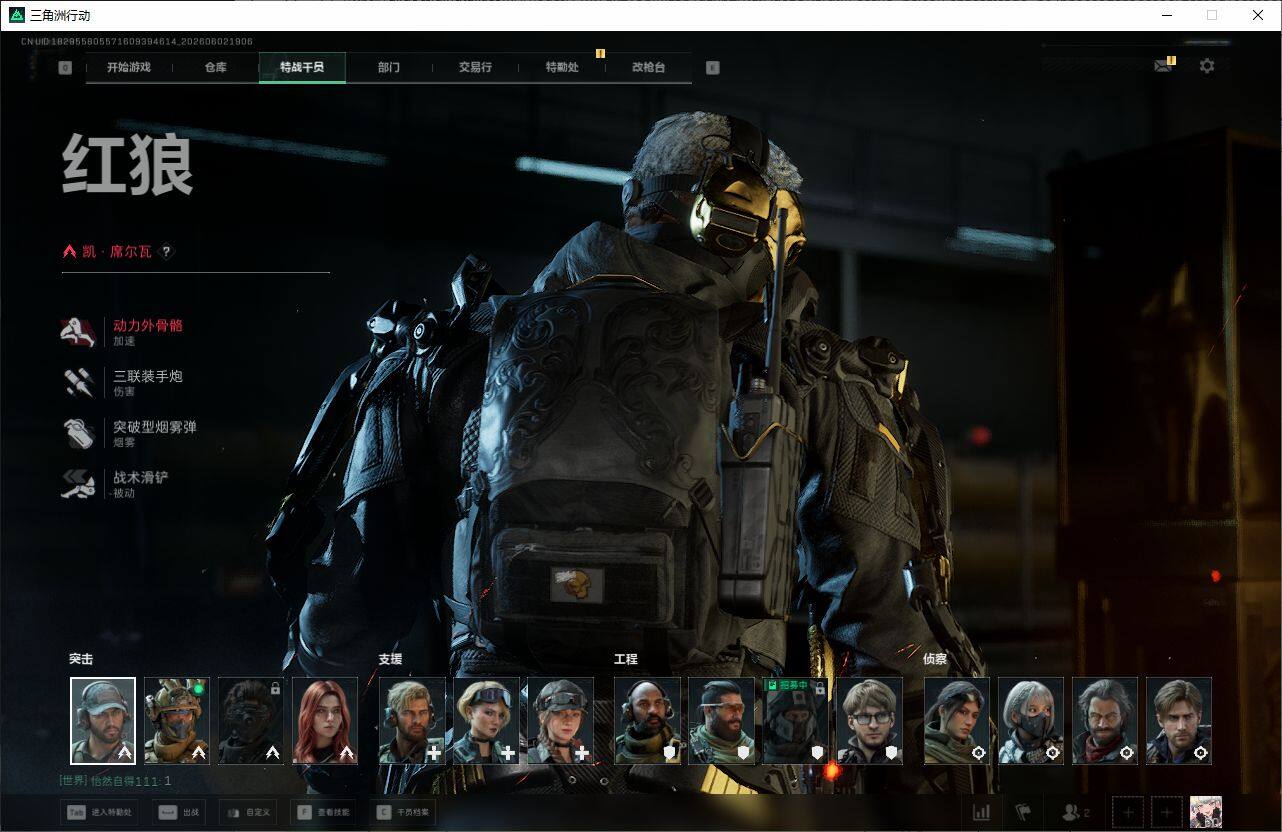The width and height of the screenshot is (1282, 832).
Task: Open the 自定义 customize button
Action: pos(247,812)
